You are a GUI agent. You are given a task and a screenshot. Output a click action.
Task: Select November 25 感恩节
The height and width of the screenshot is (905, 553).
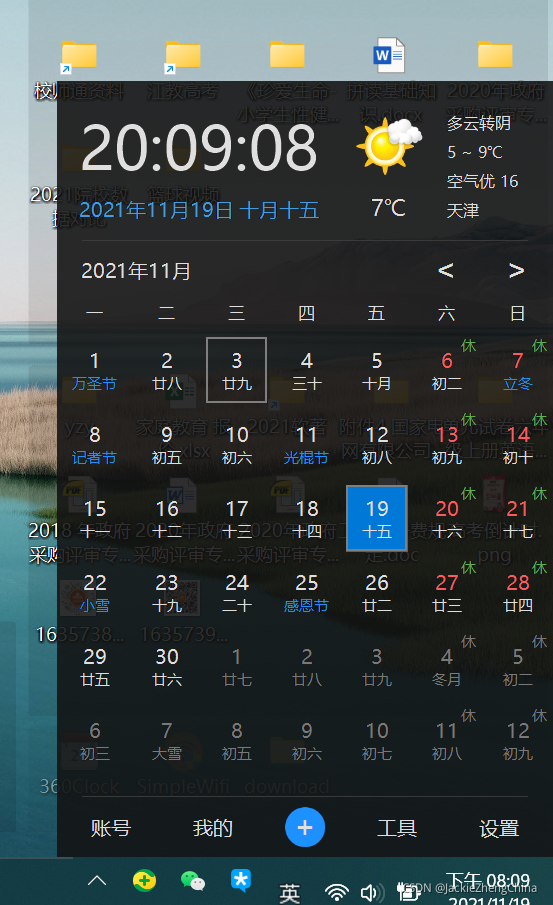(x=307, y=592)
